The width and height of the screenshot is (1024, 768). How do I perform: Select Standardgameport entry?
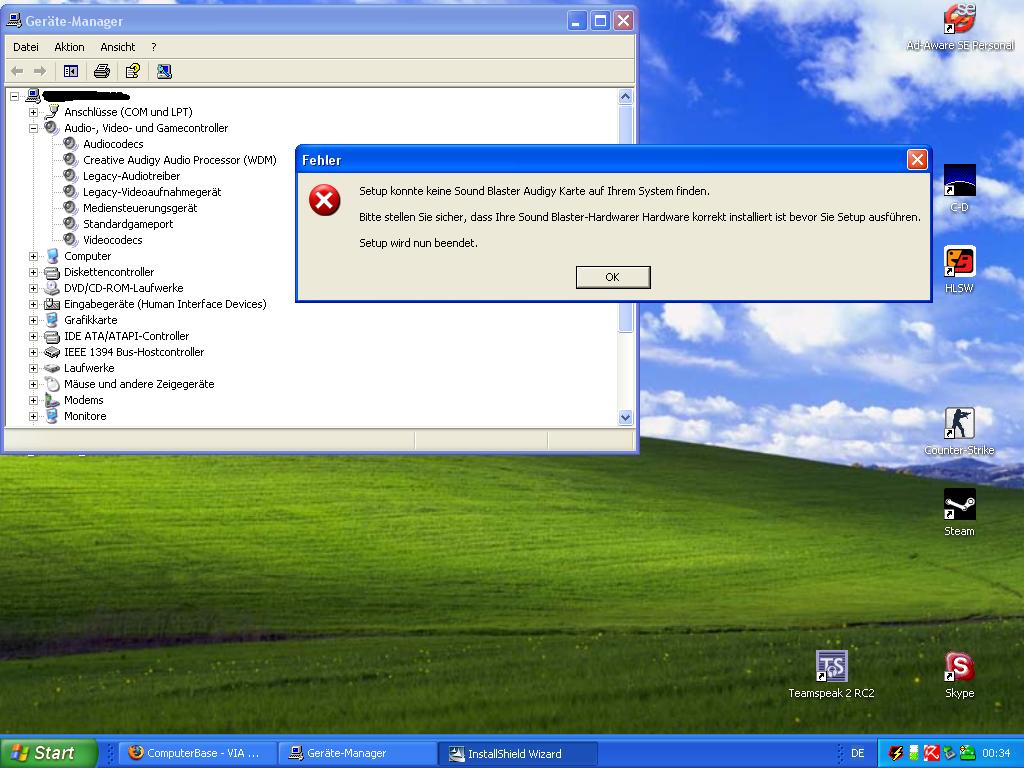(128, 224)
